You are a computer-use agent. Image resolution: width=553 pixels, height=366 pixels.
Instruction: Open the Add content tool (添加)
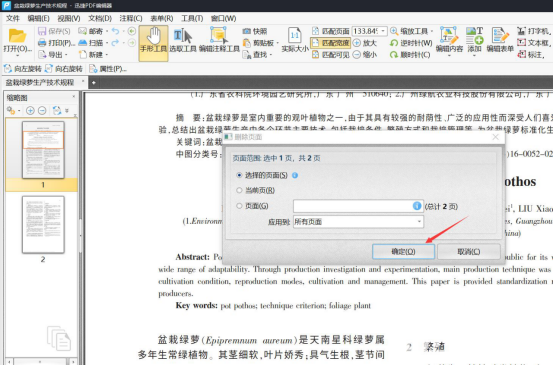(x=474, y=40)
